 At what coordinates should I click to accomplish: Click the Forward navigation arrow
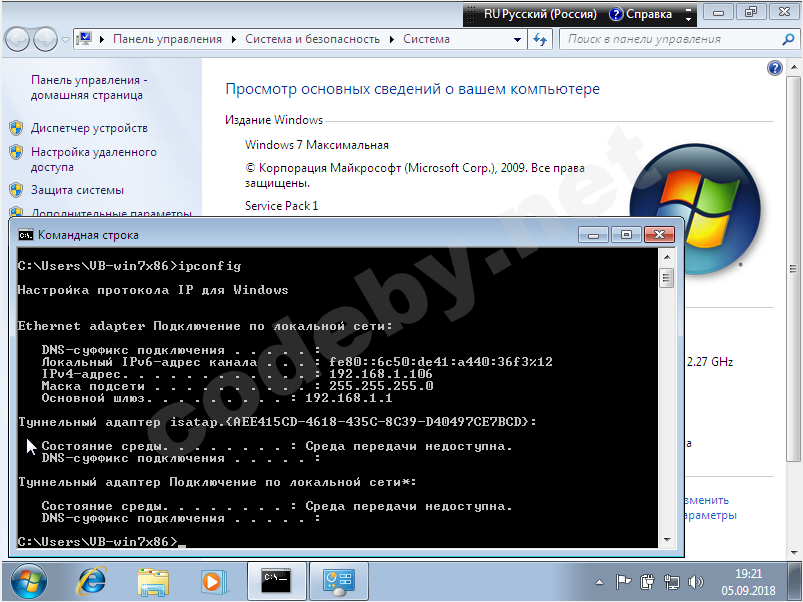[x=45, y=39]
